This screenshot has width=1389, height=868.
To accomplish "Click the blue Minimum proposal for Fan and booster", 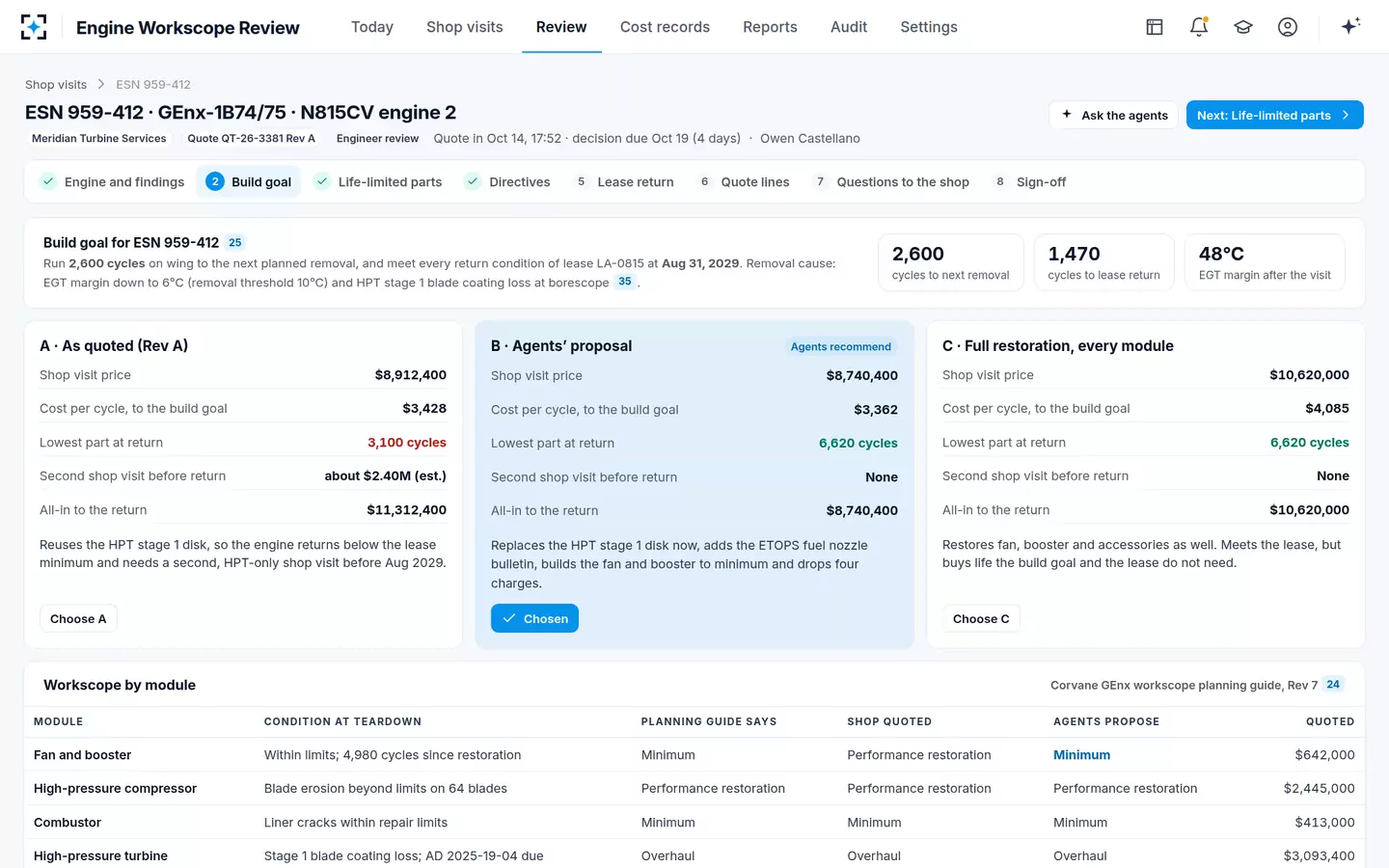I will click(x=1081, y=755).
